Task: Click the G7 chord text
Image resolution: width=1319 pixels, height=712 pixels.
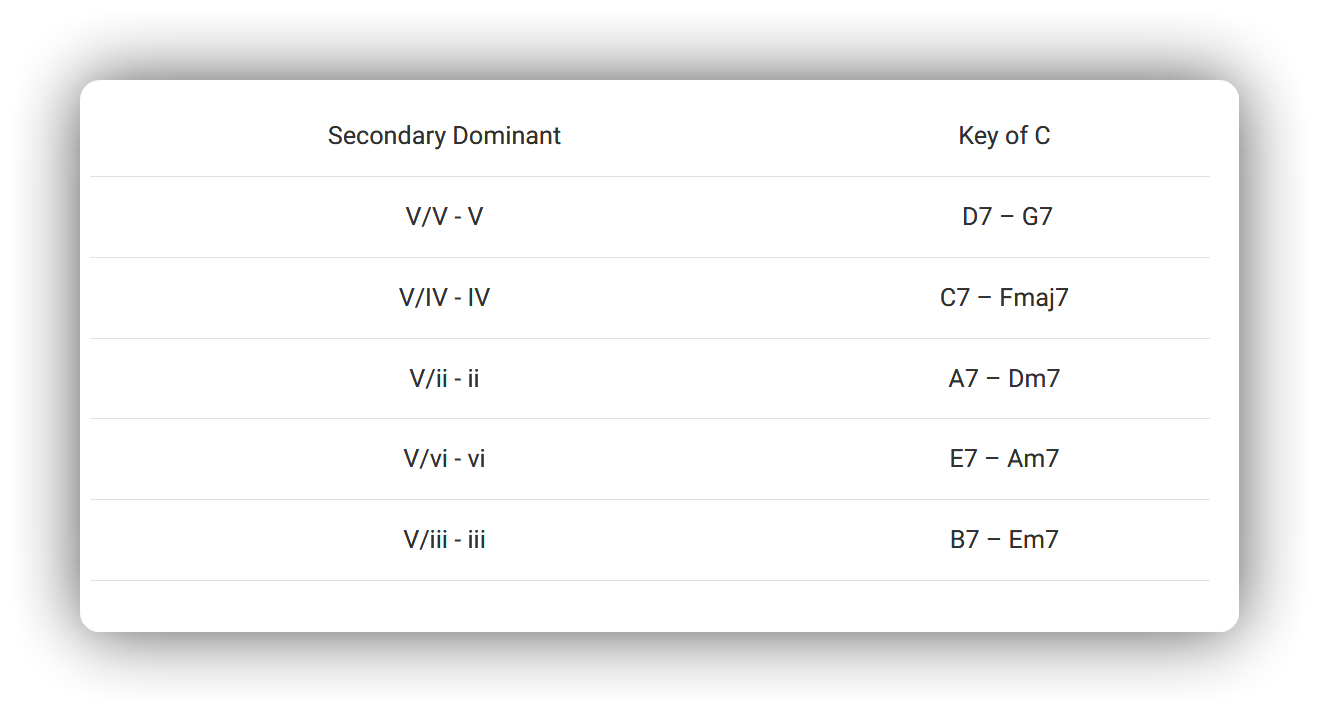Action: 1037,217
